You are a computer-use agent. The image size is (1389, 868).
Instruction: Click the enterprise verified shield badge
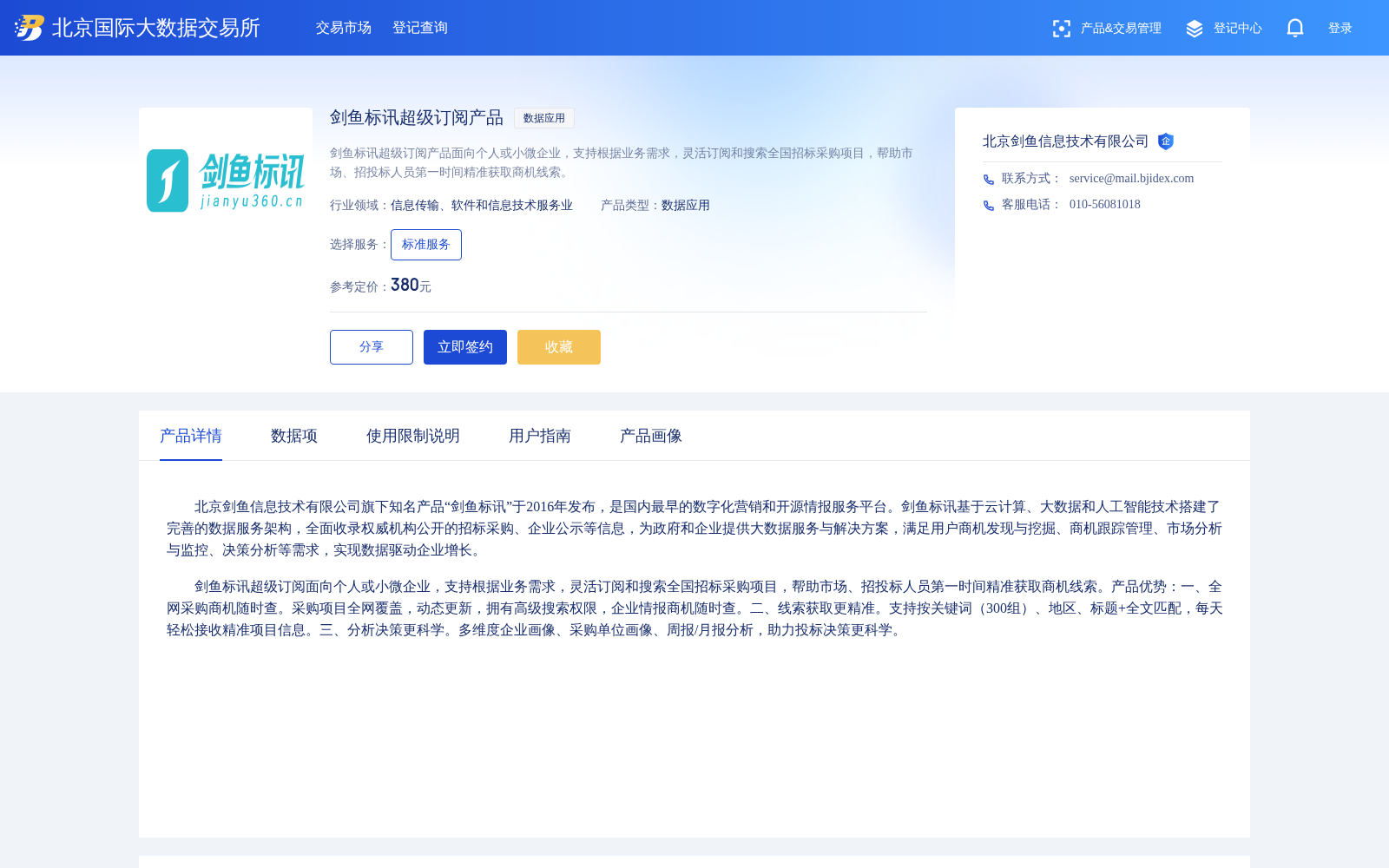pyautogui.click(x=1166, y=141)
